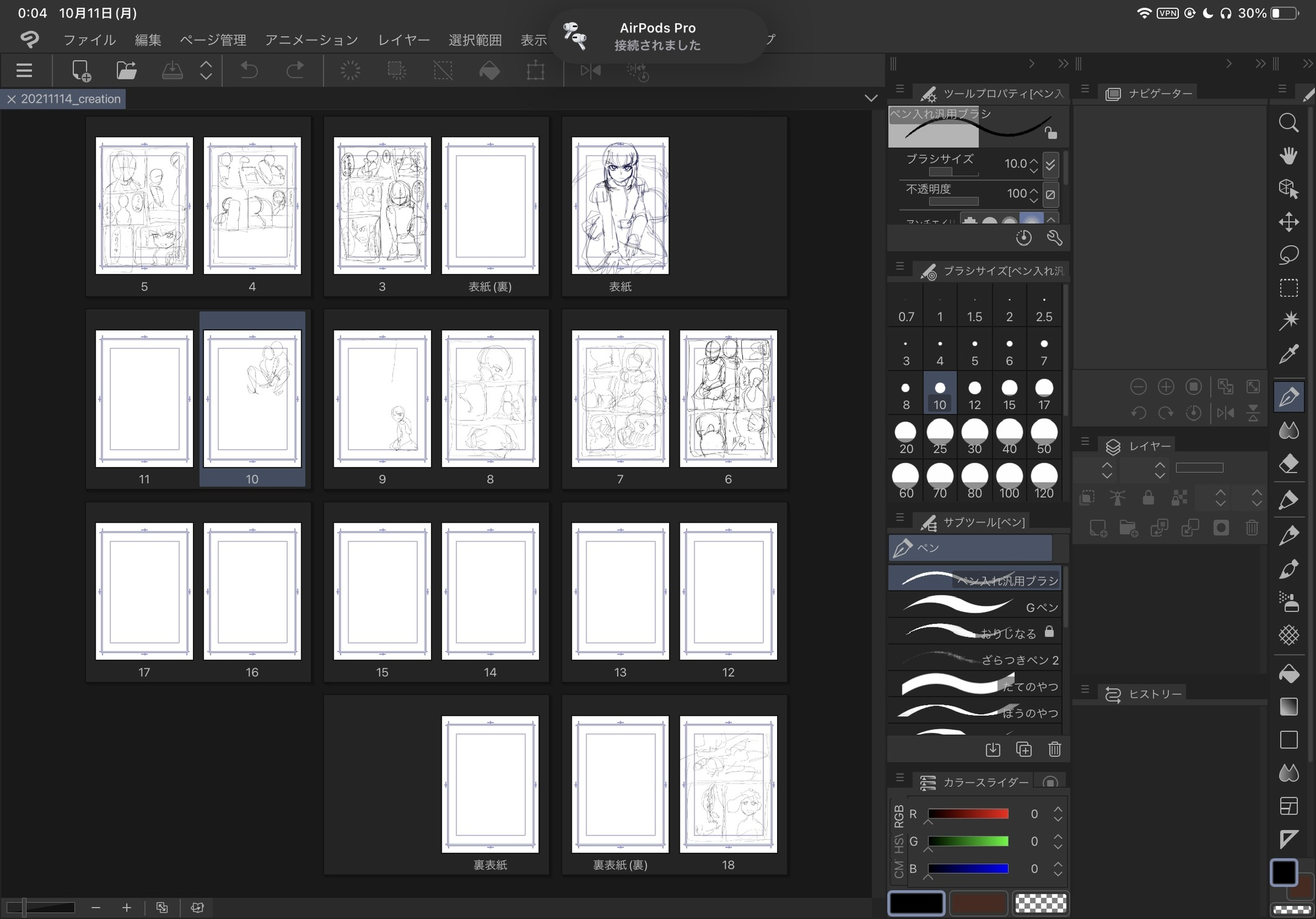The height and width of the screenshot is (919, 1316).
Task: Click the New document icon
Action: [x=81, y=71]
